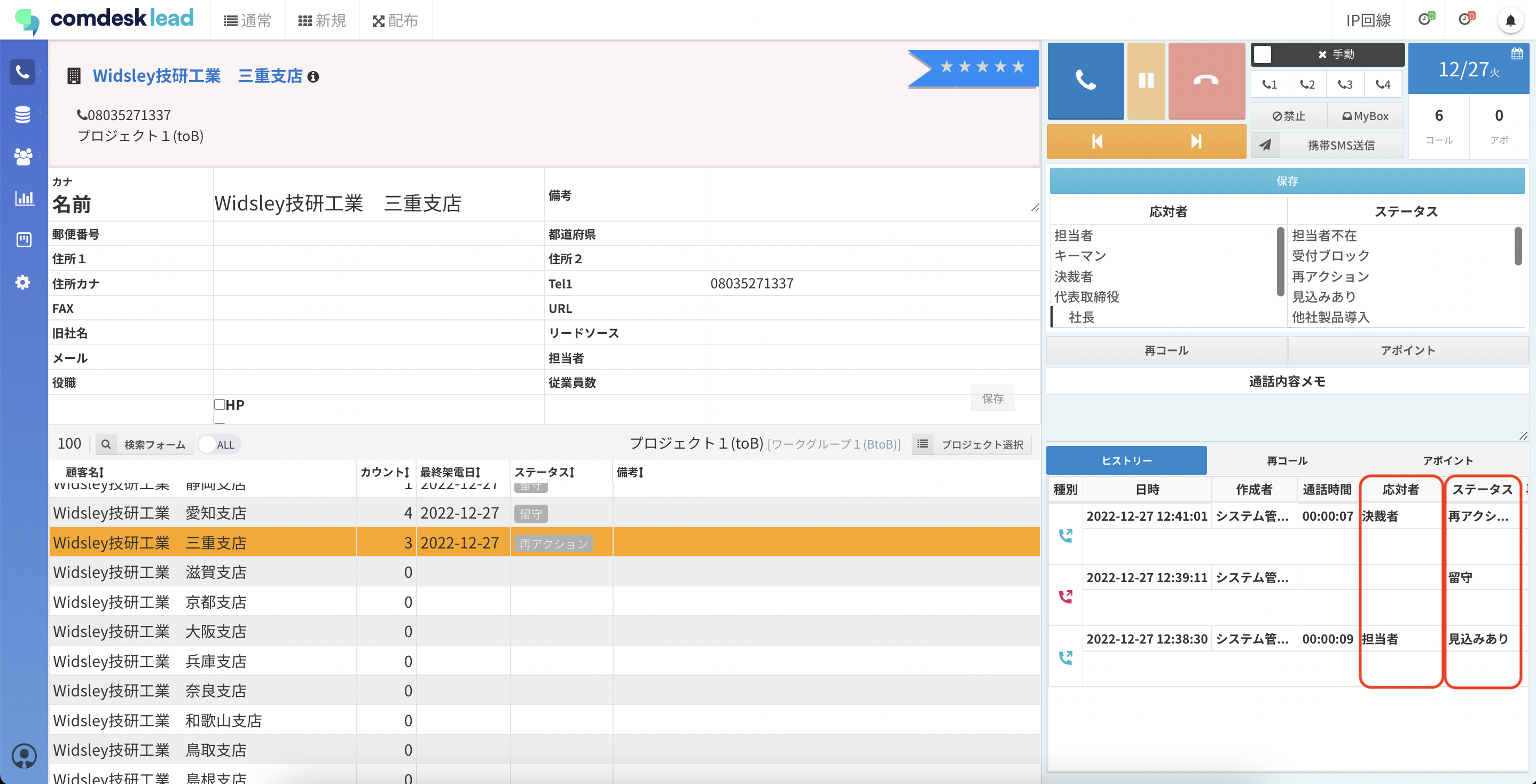This screenshot has width=1536, height=784.
Task: Sort list by 顧客名 column
Action: point(85,472)
